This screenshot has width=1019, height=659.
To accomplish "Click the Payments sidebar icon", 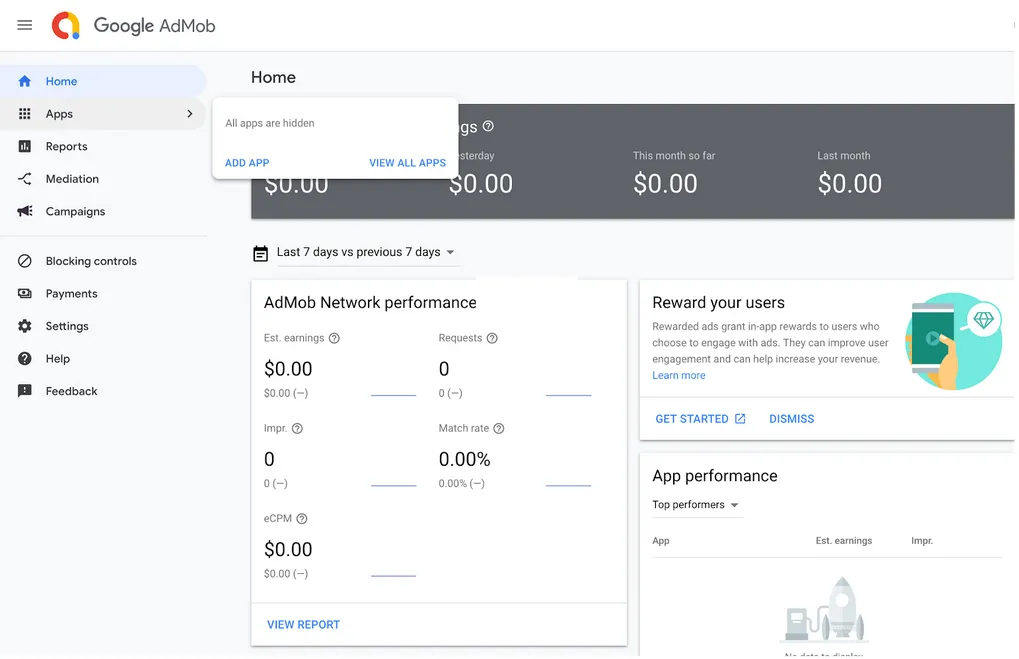I will (x=25, y=294).
